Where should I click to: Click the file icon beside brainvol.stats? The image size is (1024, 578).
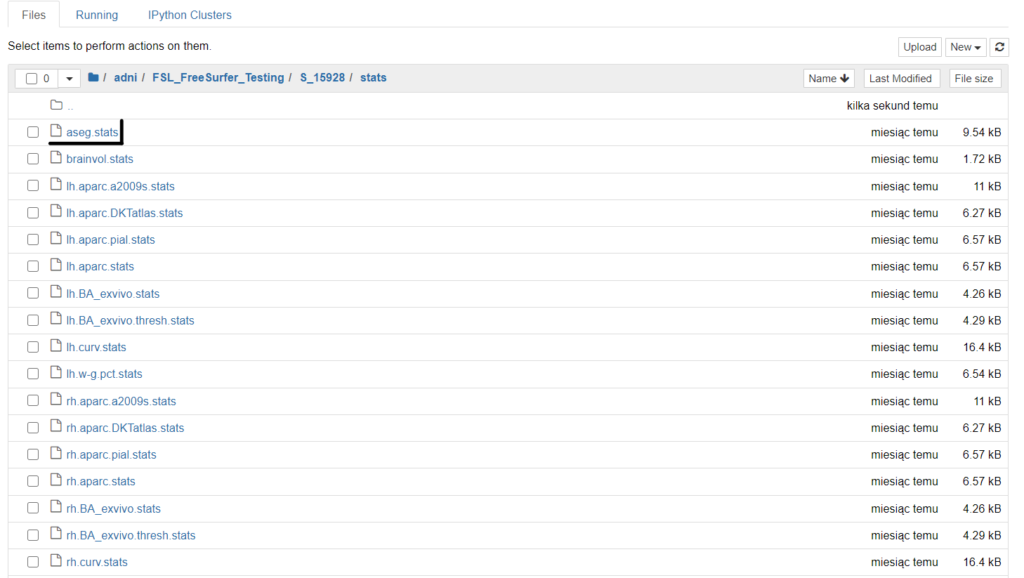coord(56,158)
